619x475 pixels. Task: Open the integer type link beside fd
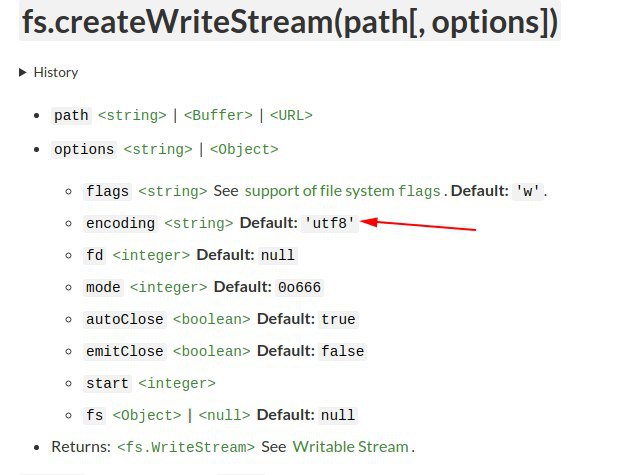tap(151, 255)
